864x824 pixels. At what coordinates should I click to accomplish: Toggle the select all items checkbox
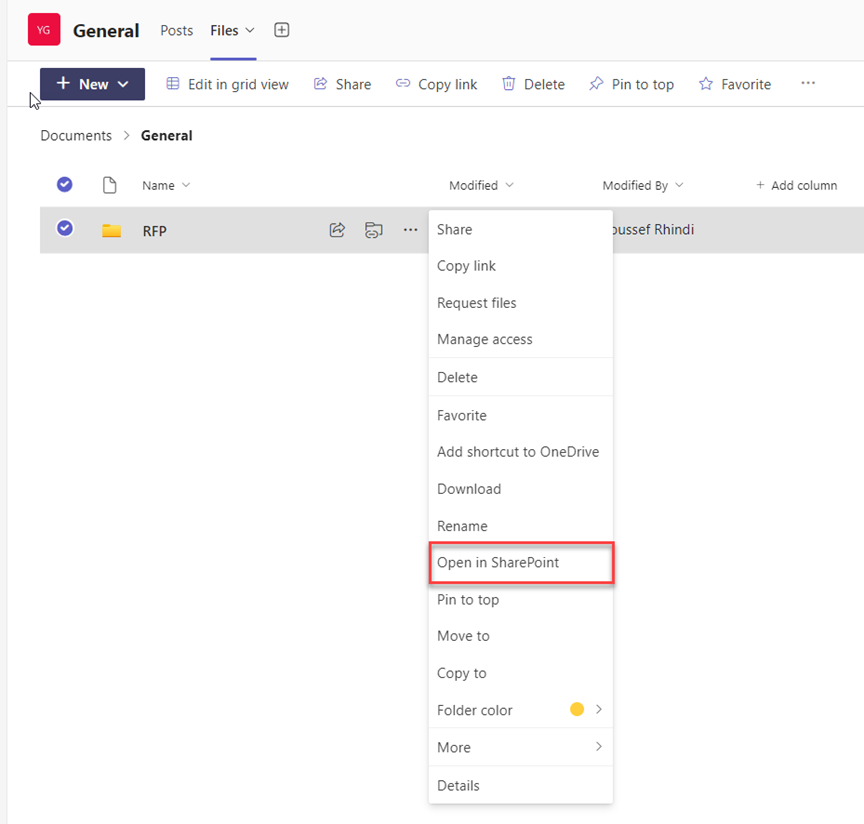point(65,185)
